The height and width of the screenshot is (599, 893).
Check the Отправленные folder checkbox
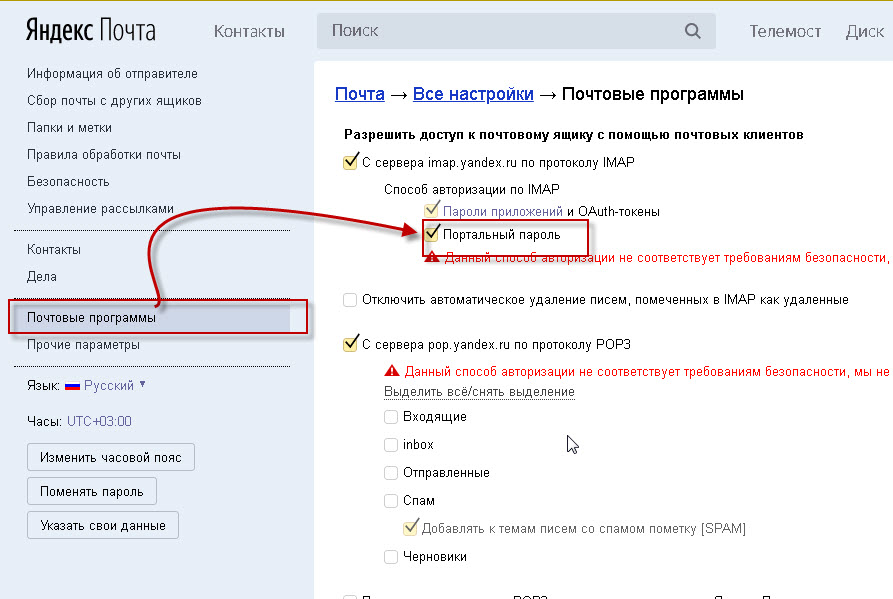[391, 473]
